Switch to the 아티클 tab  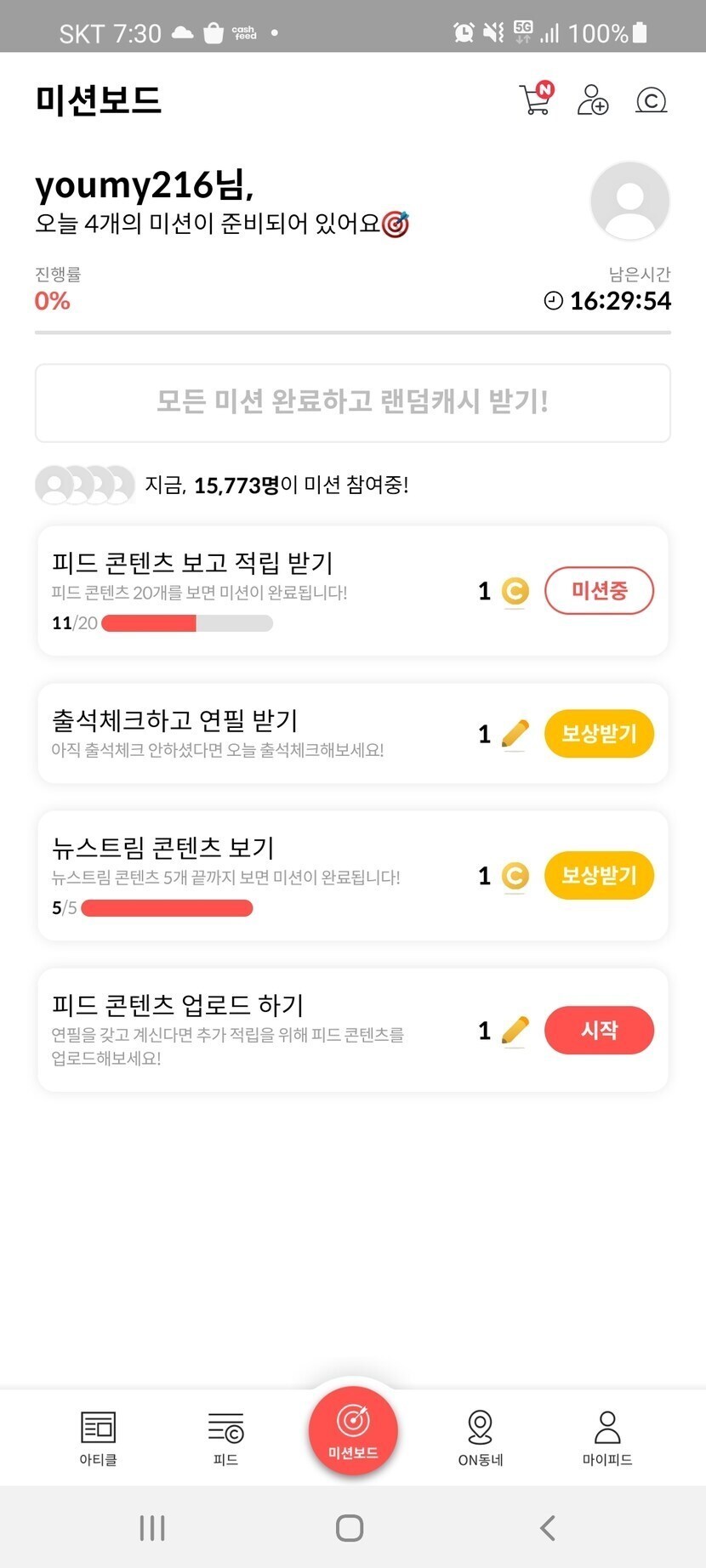(98, 1438)
